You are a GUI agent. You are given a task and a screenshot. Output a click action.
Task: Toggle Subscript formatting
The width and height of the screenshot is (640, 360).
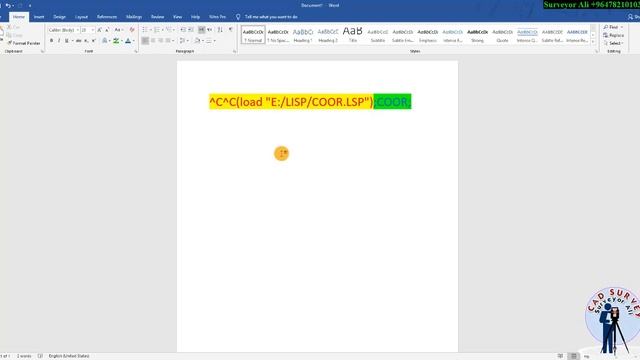click(x=86, y=41)
